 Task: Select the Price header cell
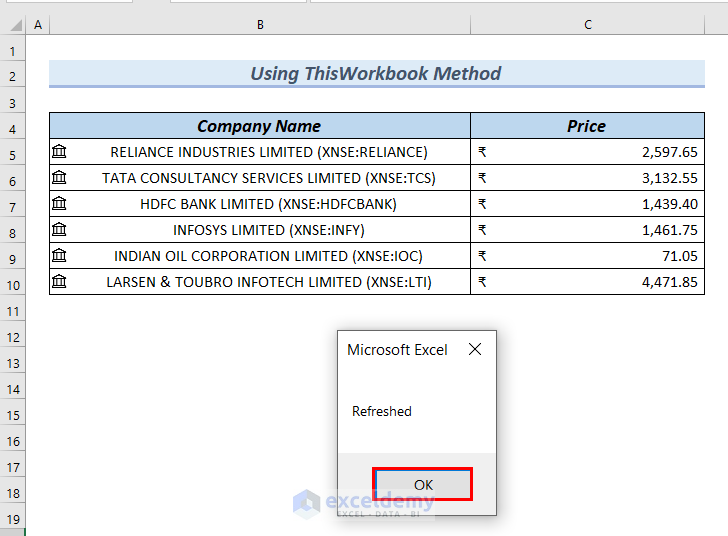587,126
